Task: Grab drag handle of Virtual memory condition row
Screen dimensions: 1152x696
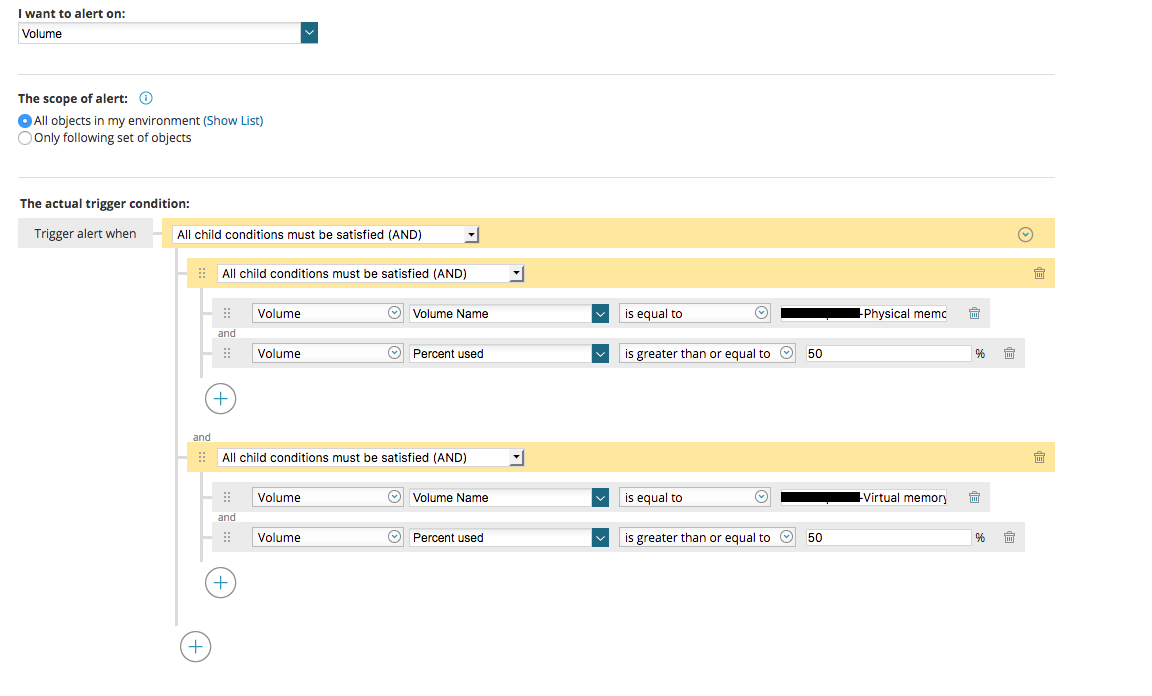Action: [227, 498]
